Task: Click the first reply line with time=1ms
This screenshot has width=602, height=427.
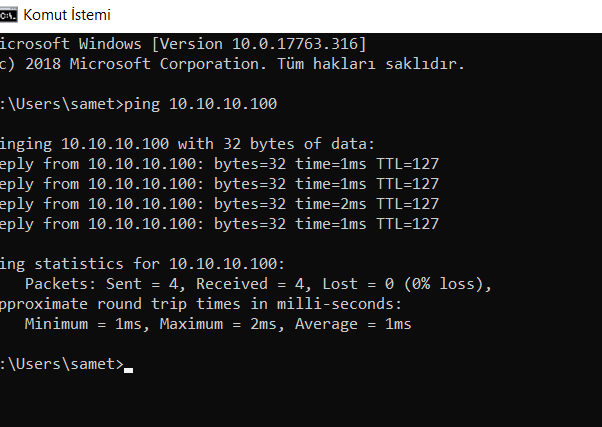Action: click(x=219, y=164)
